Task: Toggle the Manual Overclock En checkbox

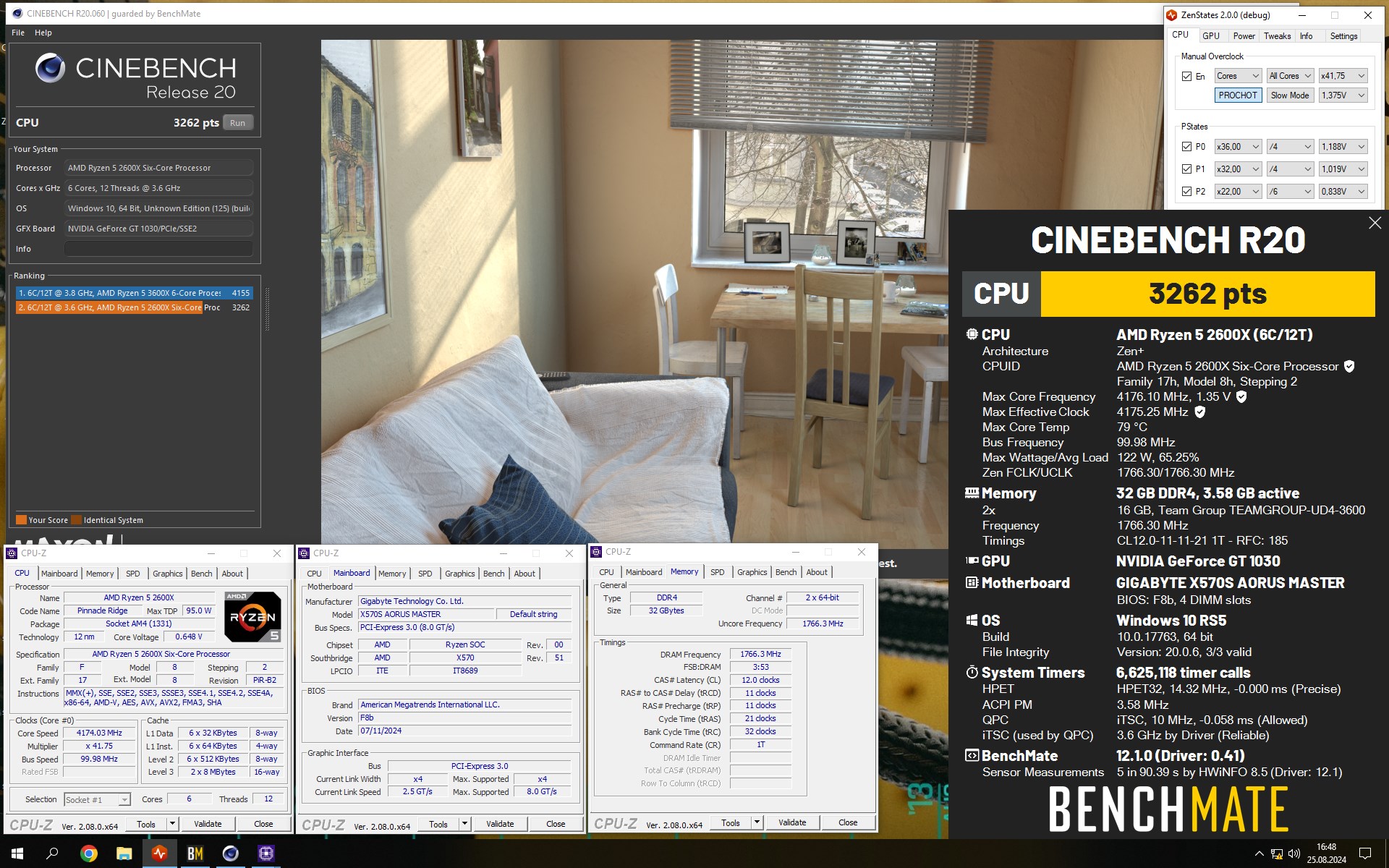Action: pos(1186,76)
